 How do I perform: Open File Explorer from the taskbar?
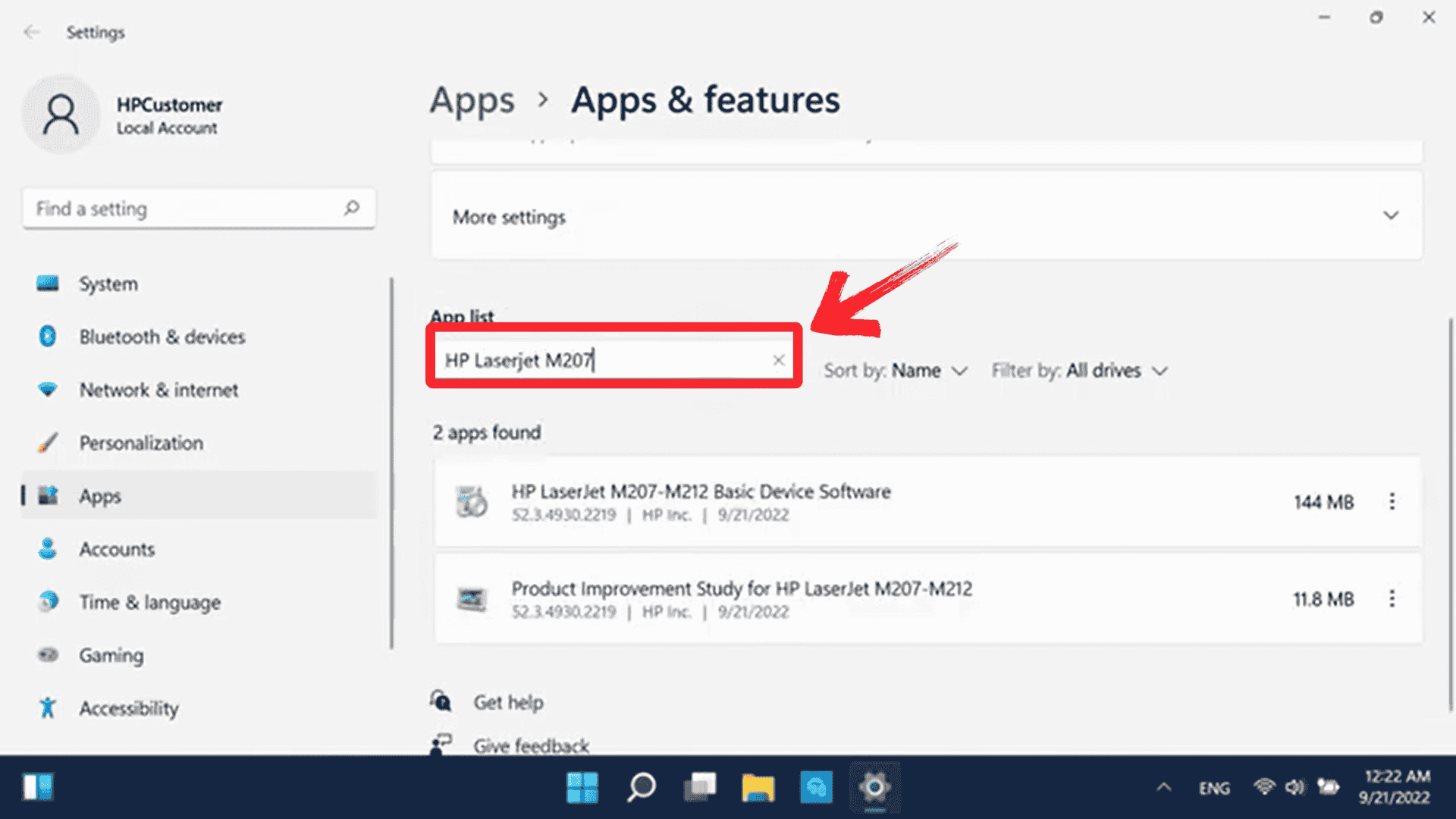pos(758,787)
